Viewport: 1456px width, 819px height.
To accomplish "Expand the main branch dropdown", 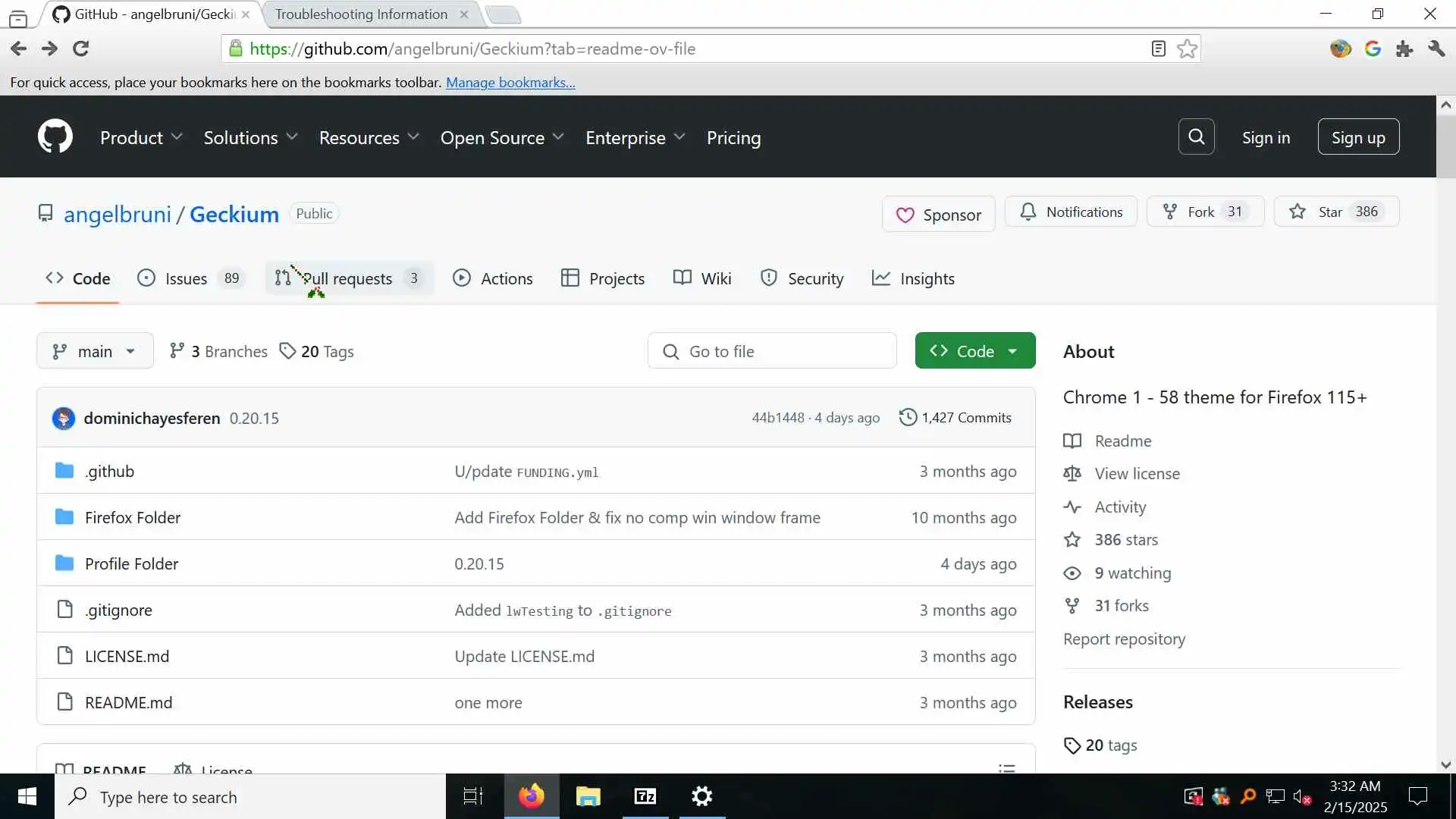I will click(95, 351).
